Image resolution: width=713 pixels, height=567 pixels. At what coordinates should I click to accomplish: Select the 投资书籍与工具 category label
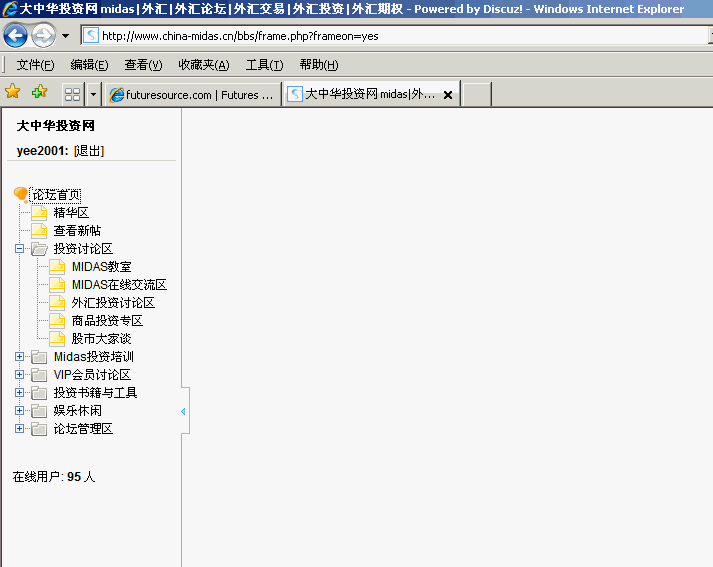click(95, 392)
